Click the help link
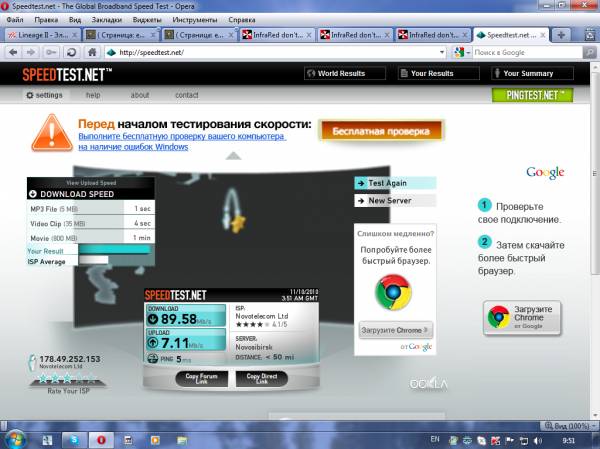Screen dimensions: 600x449 [93, 95]
